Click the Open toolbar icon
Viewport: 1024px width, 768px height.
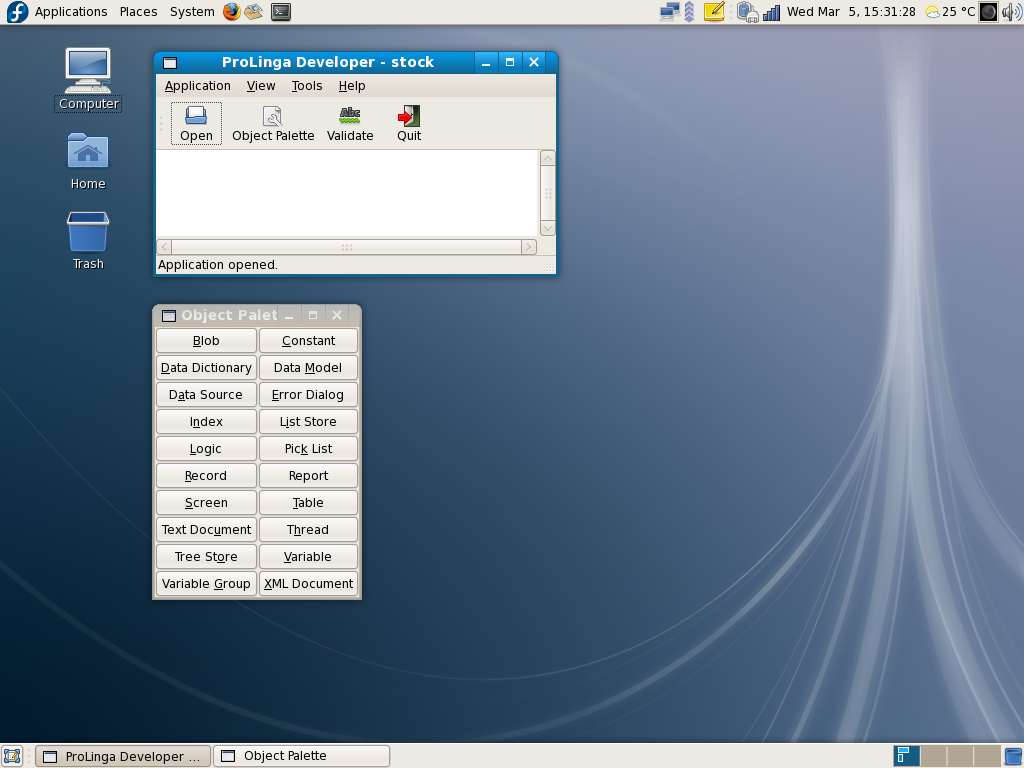[x=197, y=123]
